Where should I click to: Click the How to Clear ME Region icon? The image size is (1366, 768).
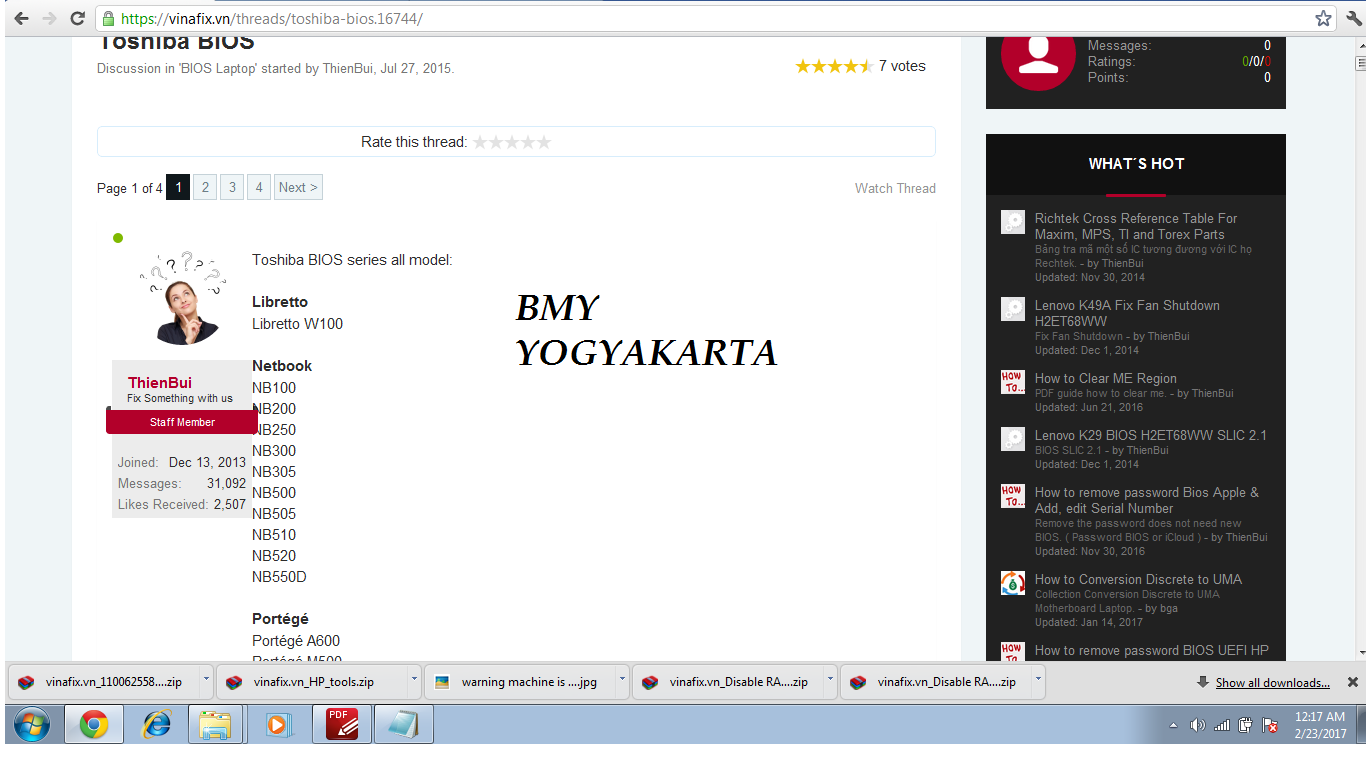pyautogui.click(x=1013, y=382)
